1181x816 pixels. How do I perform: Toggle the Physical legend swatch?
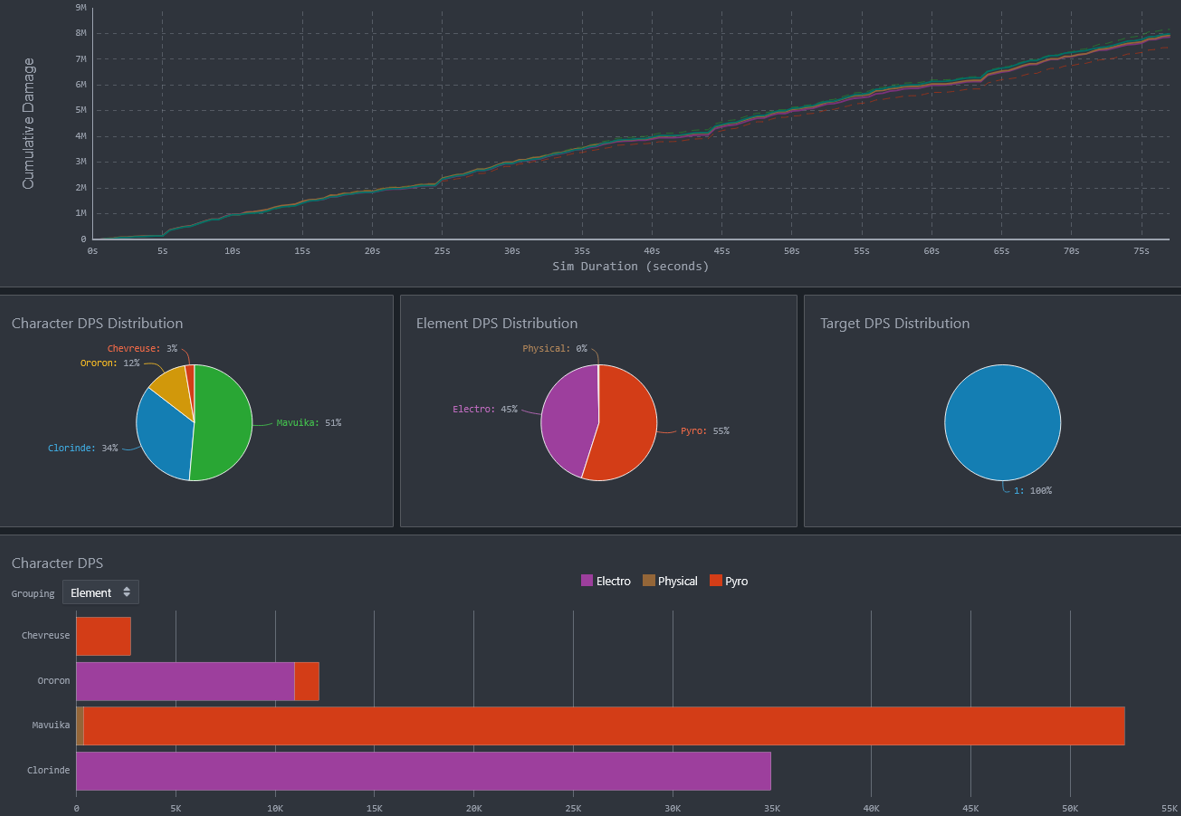[x=648, y=581]
